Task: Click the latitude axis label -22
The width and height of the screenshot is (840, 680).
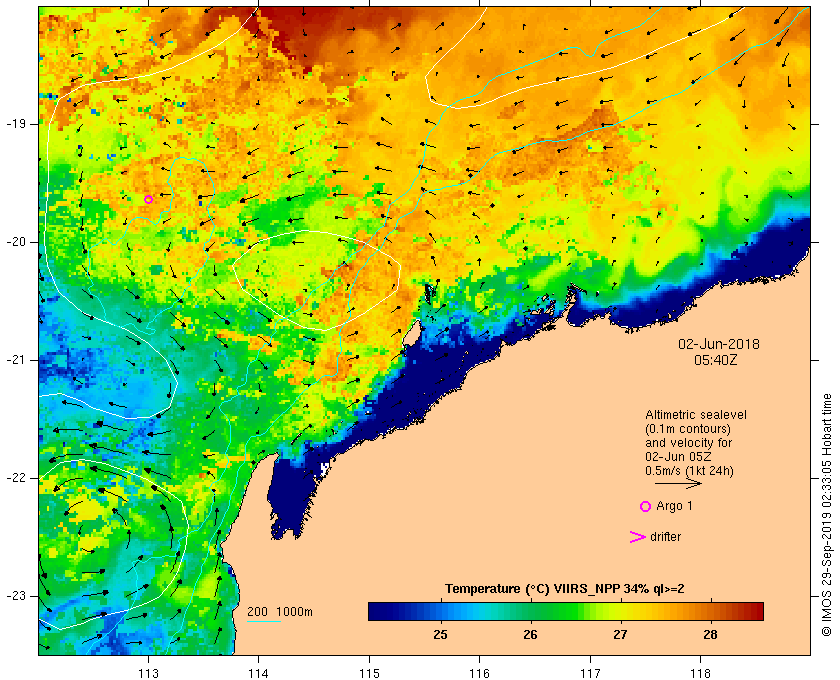Action: click(15, 478)
